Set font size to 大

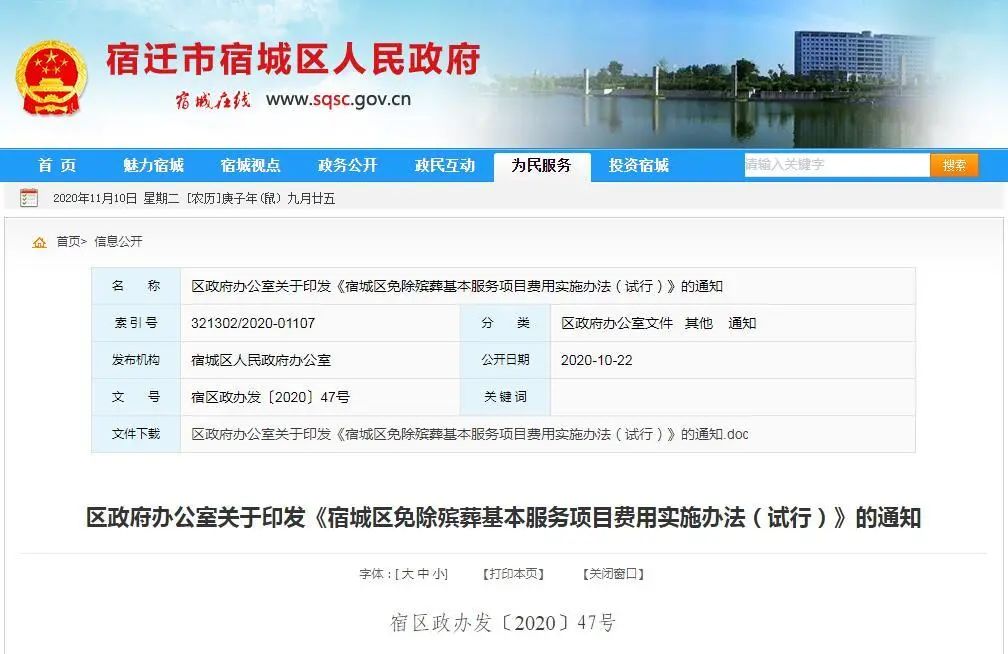408,574
